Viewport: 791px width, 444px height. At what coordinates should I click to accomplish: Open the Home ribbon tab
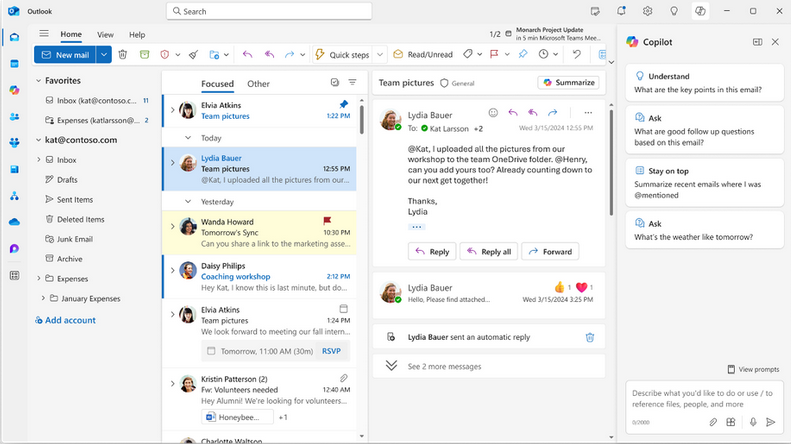point(71,34)
